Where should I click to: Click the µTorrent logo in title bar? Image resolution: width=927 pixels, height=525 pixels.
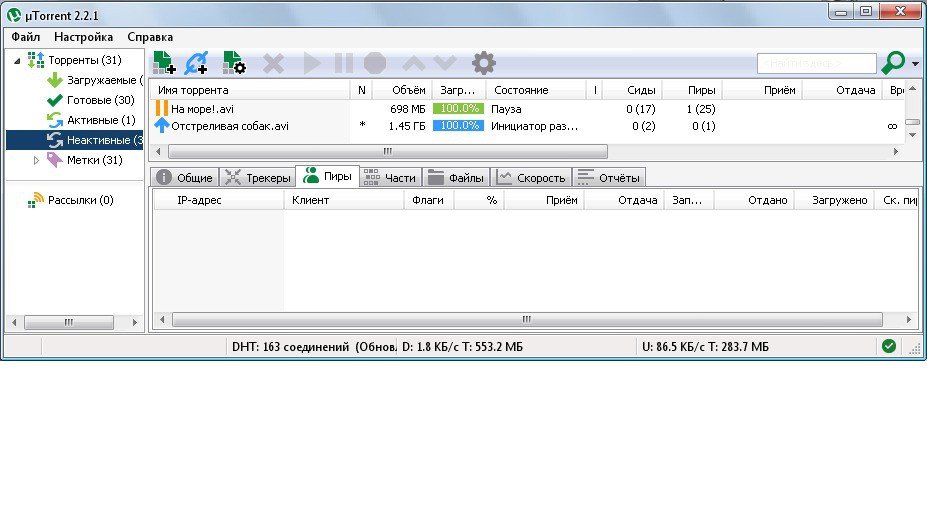[14, 15]
